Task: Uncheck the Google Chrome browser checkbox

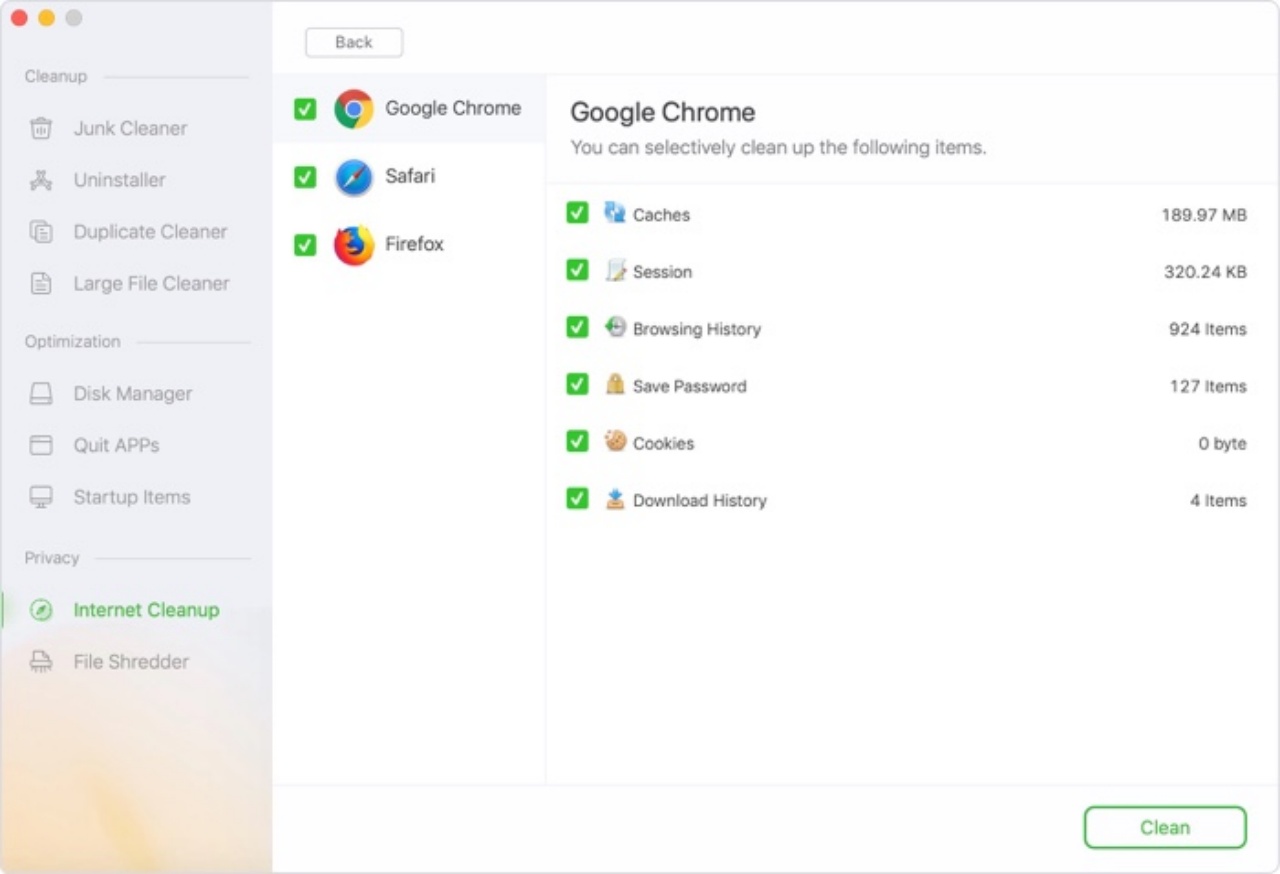Action: point(305,109)
